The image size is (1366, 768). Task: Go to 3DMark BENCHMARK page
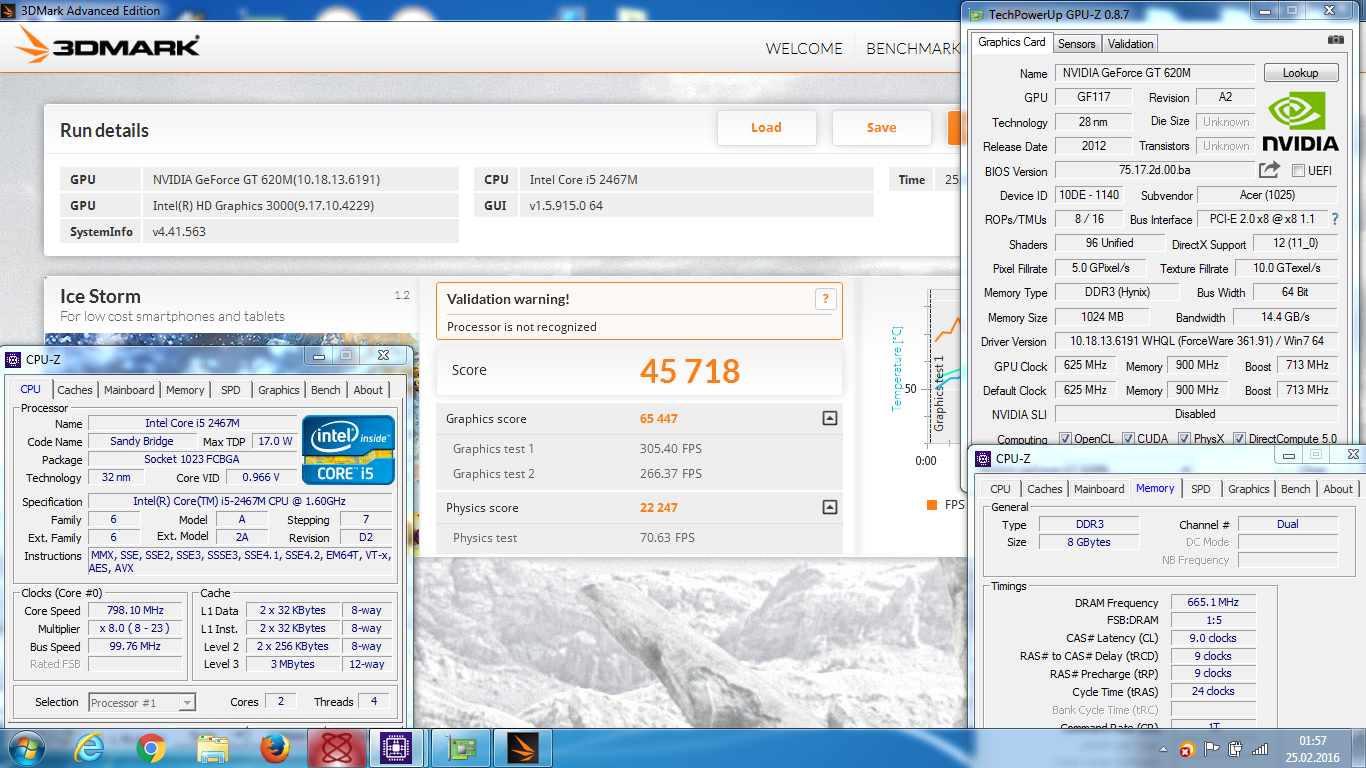pos(913,48)
